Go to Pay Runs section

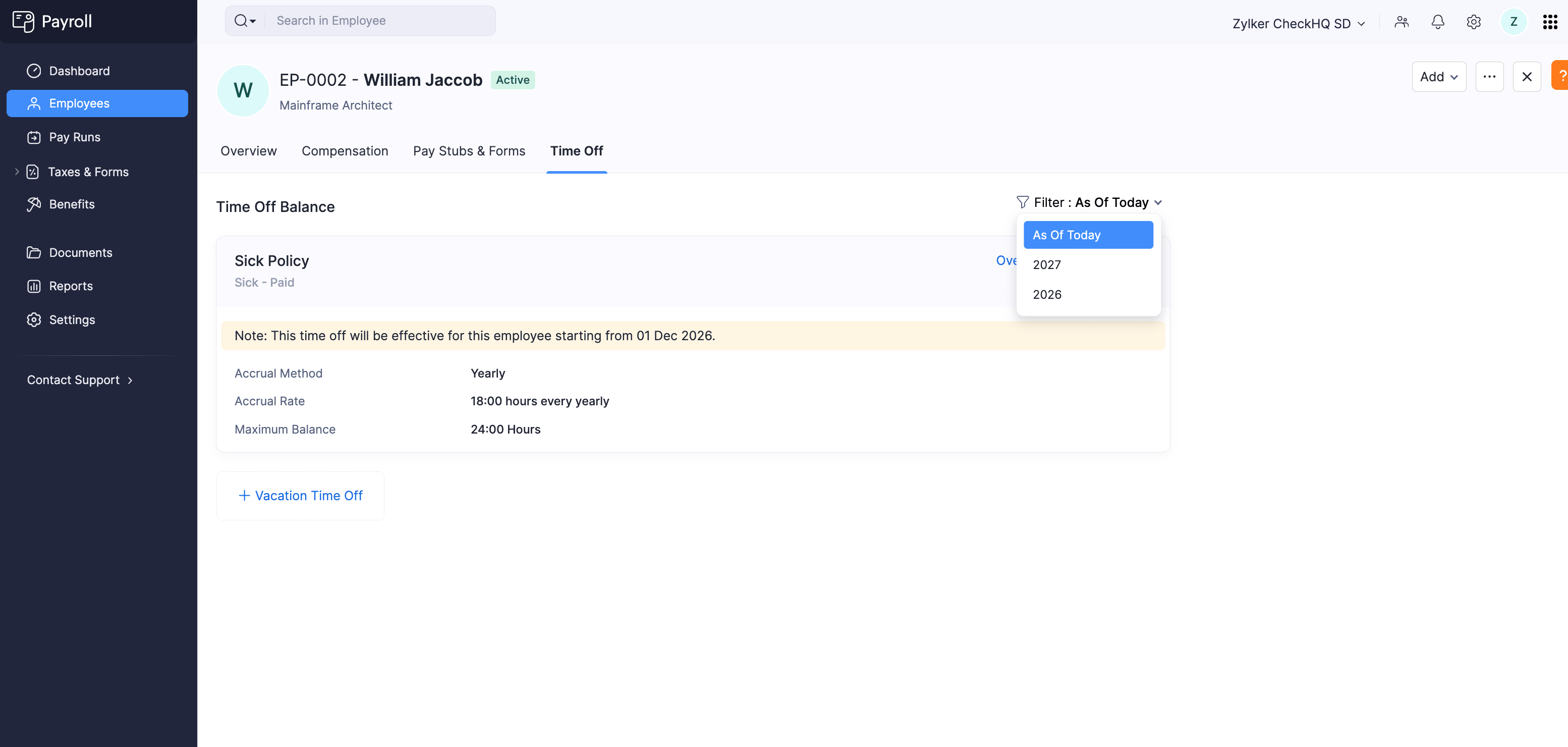pos(97,137)
